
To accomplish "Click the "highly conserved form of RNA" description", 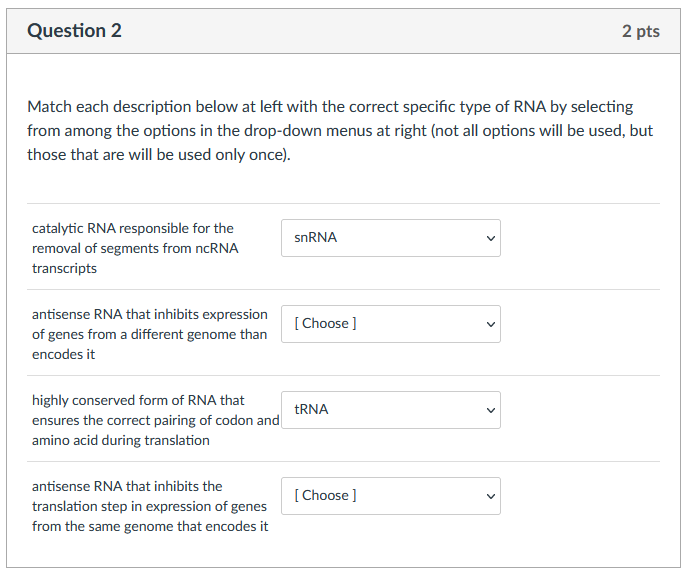I will tap(138, 400).
